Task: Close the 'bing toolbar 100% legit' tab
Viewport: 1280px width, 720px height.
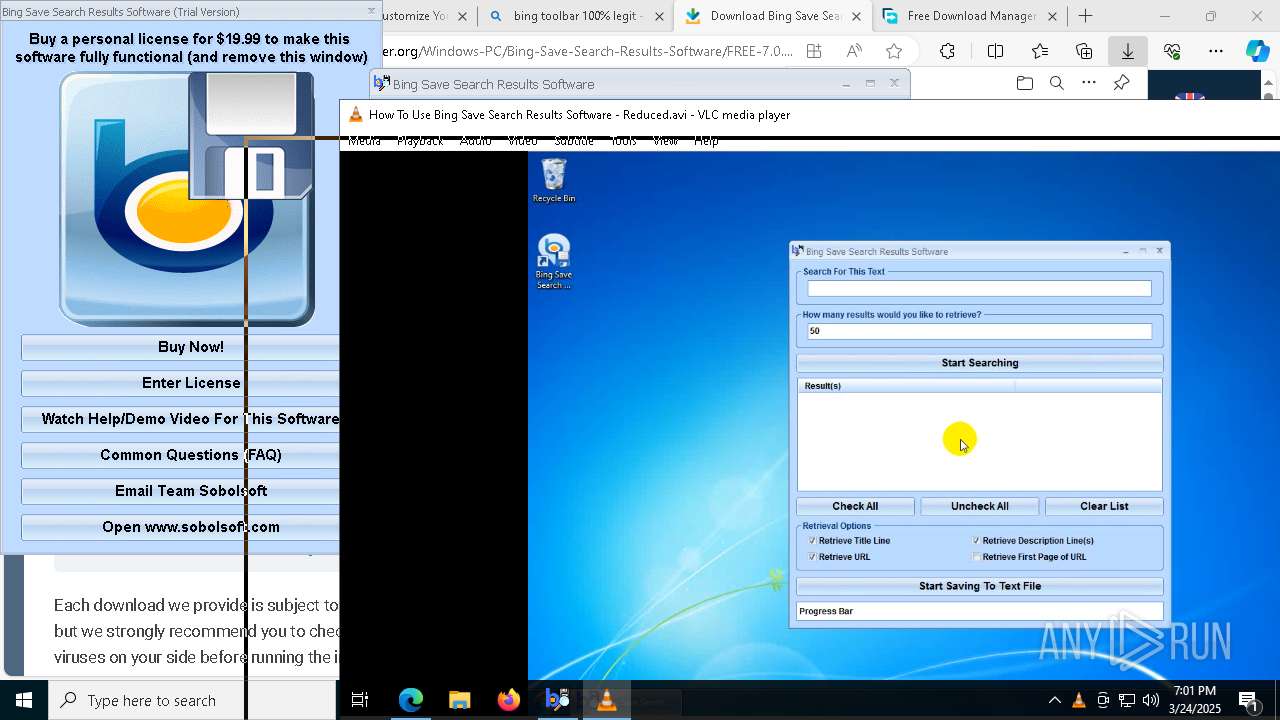Action: pyautogui.click(x=659, y=16)
